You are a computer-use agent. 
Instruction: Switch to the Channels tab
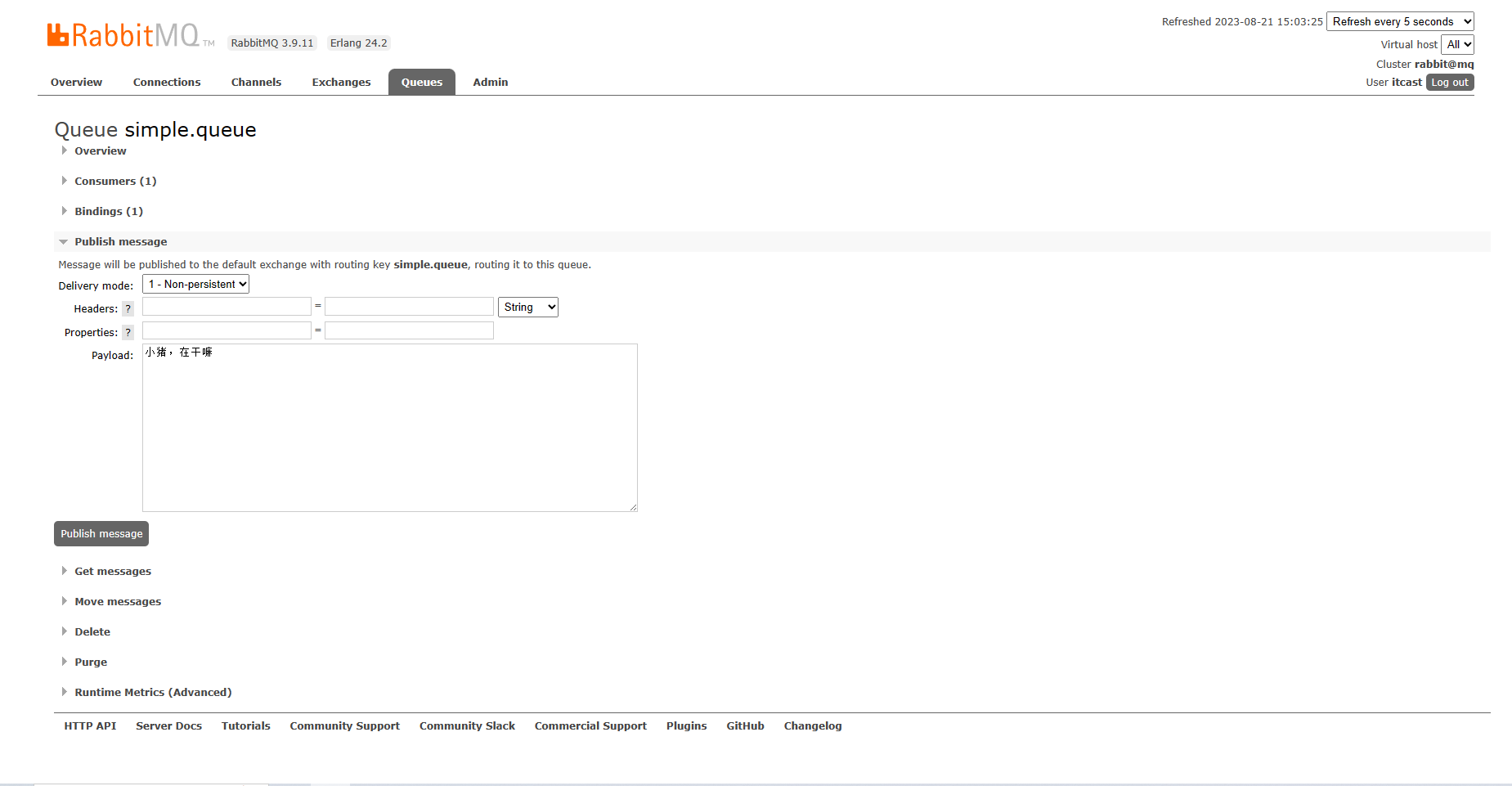click(x=256, y=82)
